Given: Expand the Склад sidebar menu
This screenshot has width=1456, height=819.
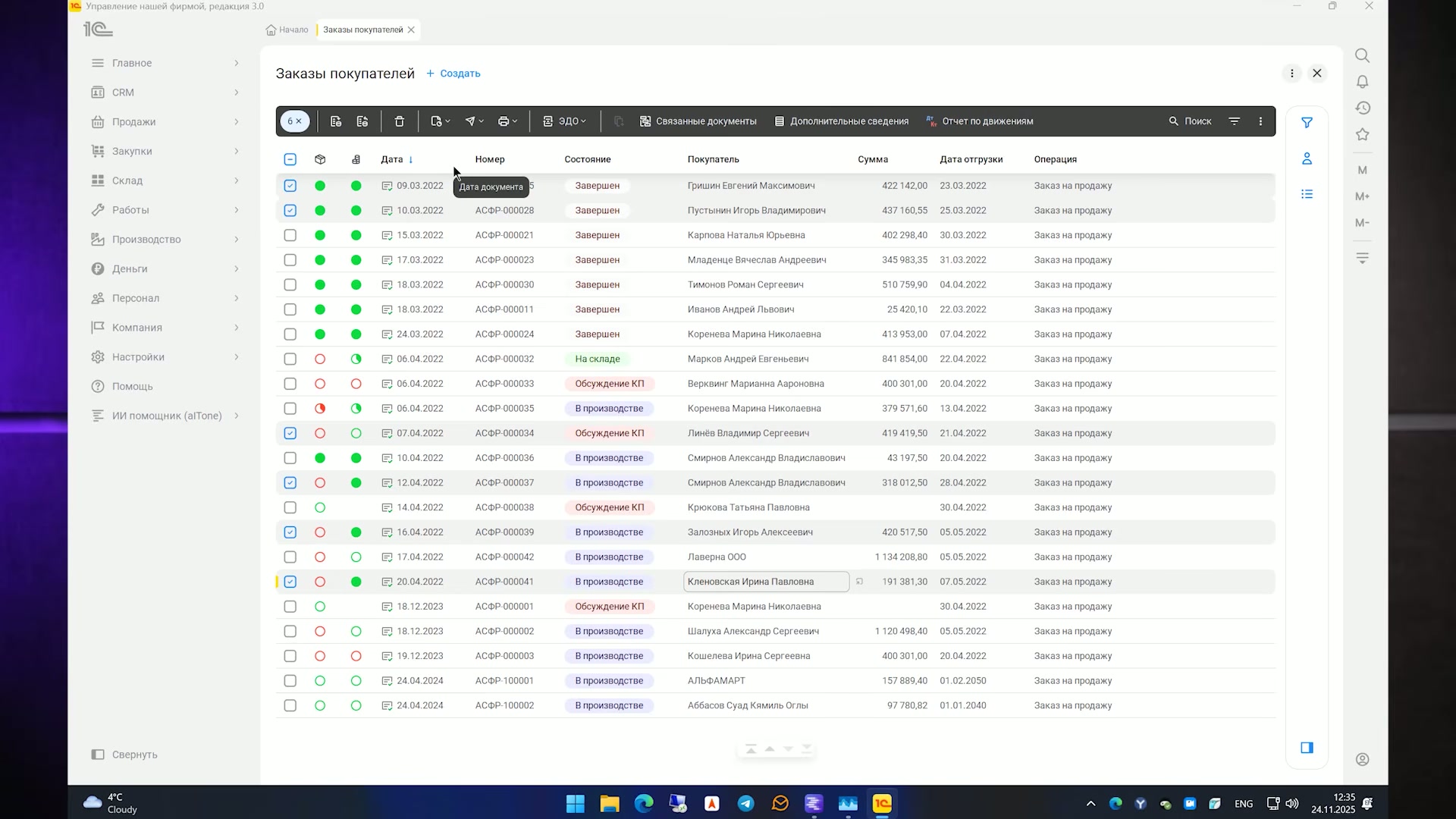Looking at the screenshot, I should click(x=165, y=180).
